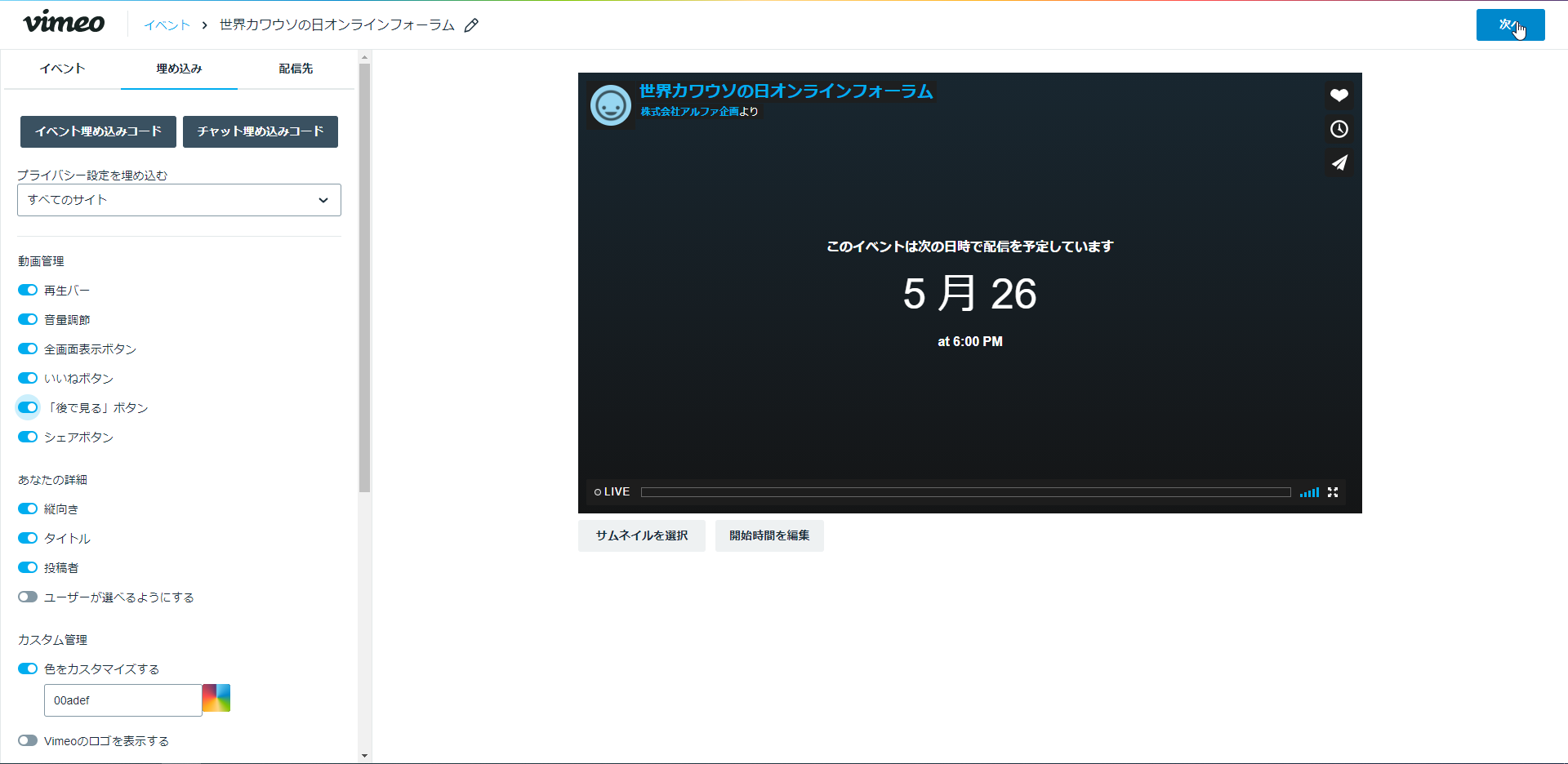Click イベント埋め込みコード button

pos(98,131)
